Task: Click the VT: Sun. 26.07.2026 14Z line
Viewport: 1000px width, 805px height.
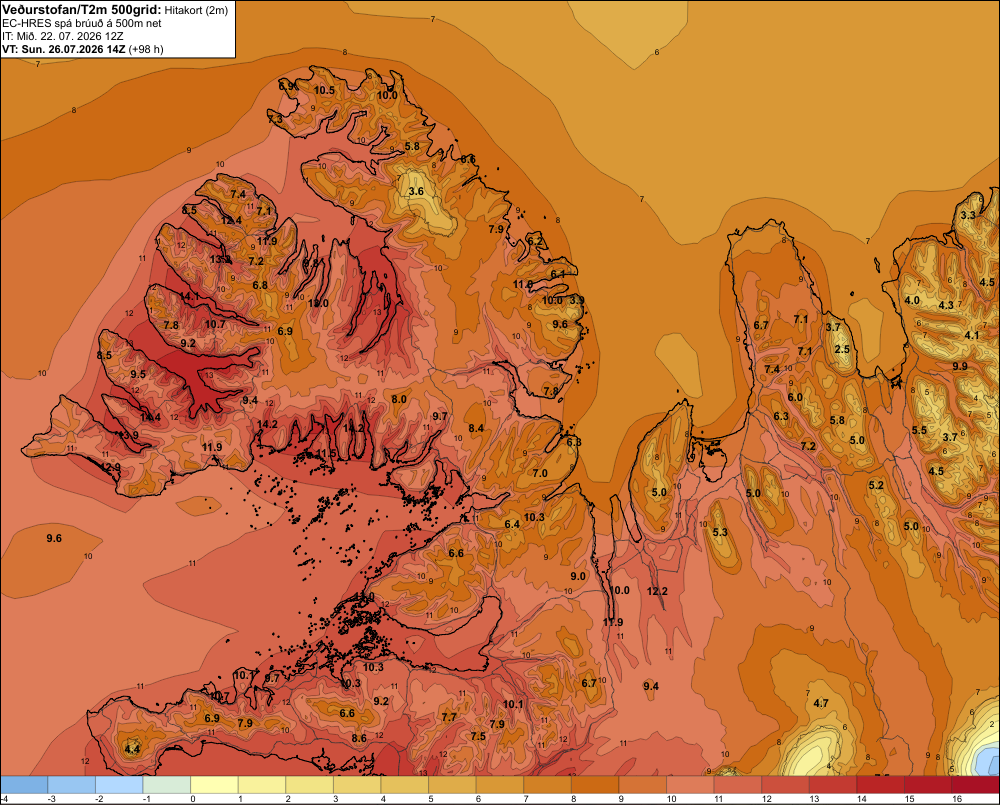Action: tap(83, 49)
